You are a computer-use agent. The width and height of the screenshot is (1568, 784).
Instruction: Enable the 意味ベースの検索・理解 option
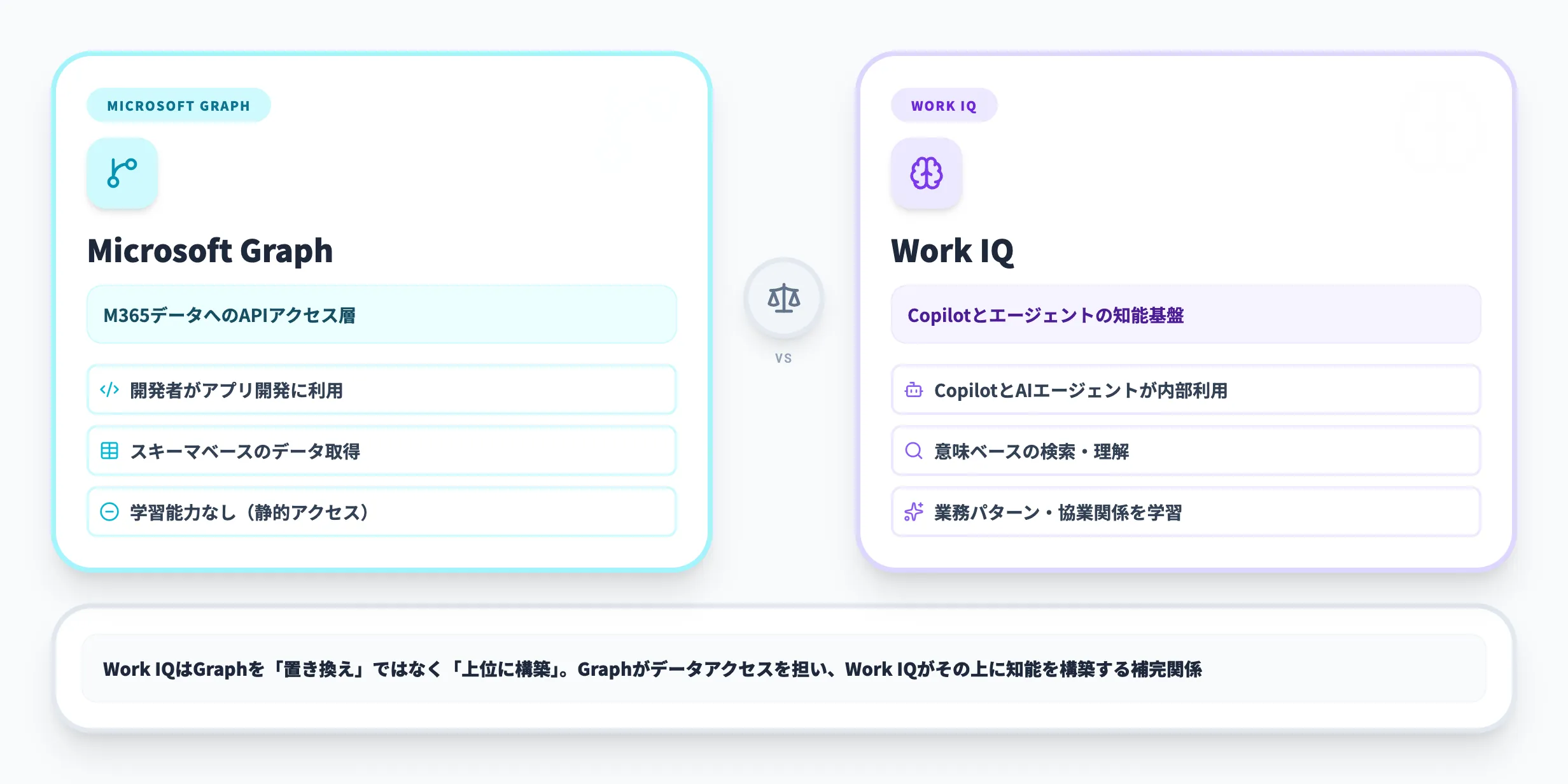tap(1186, 451)
